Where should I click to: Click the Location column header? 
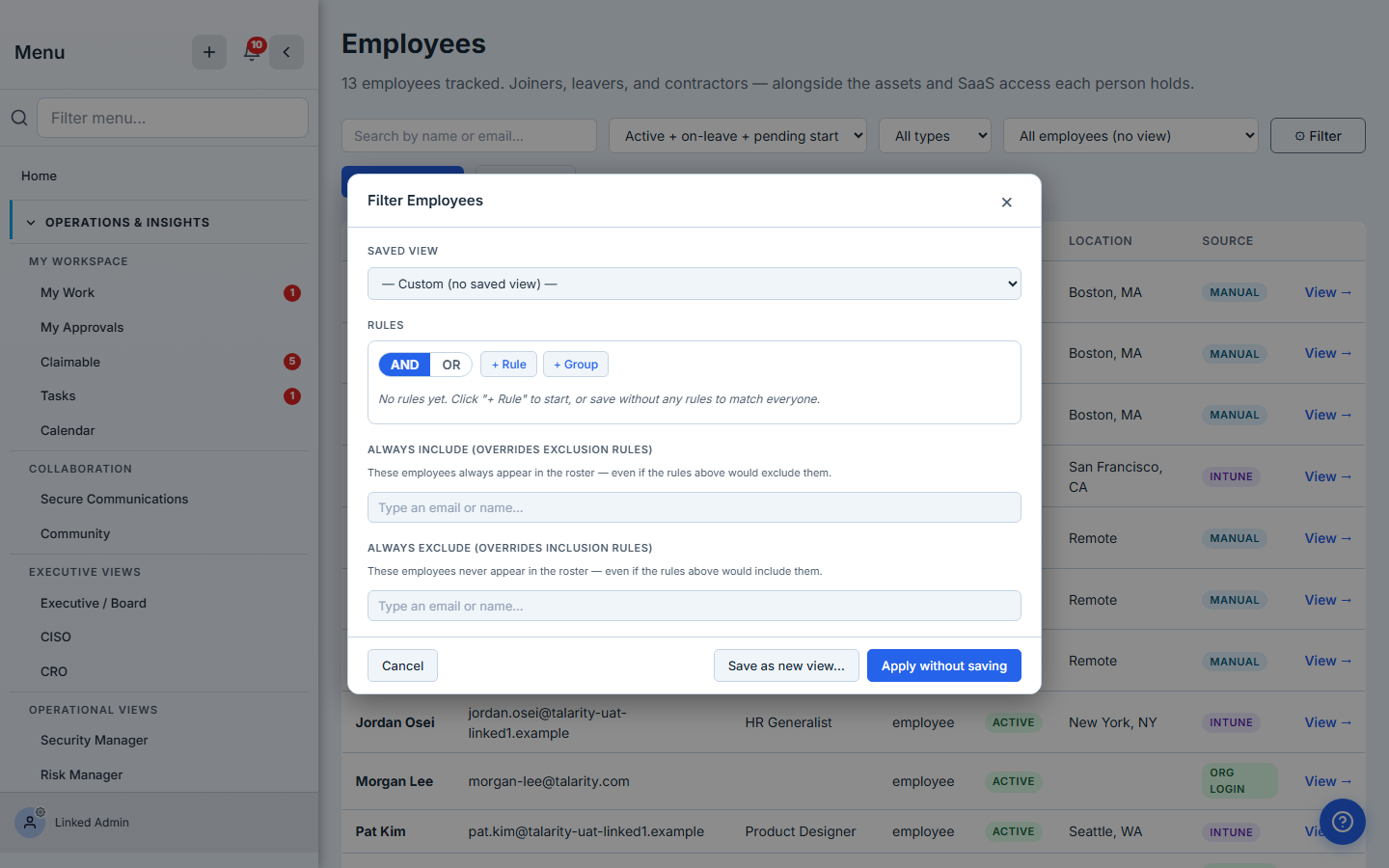click(x=1101, y=241)
